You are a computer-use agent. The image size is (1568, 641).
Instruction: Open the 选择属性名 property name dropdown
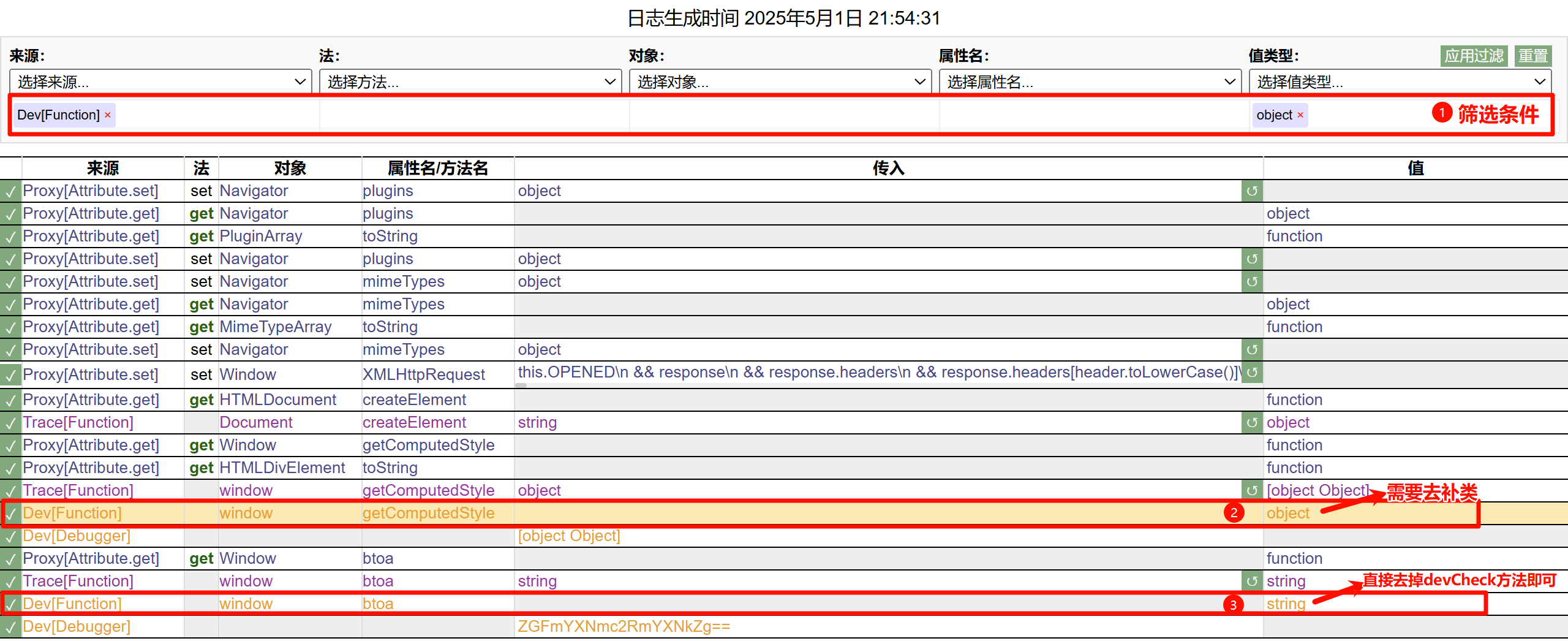point(1090,82)
